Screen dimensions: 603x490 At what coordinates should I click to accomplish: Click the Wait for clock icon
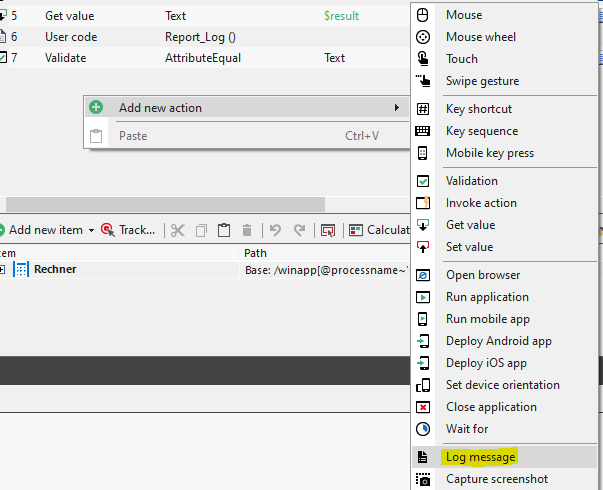point(423,429)
